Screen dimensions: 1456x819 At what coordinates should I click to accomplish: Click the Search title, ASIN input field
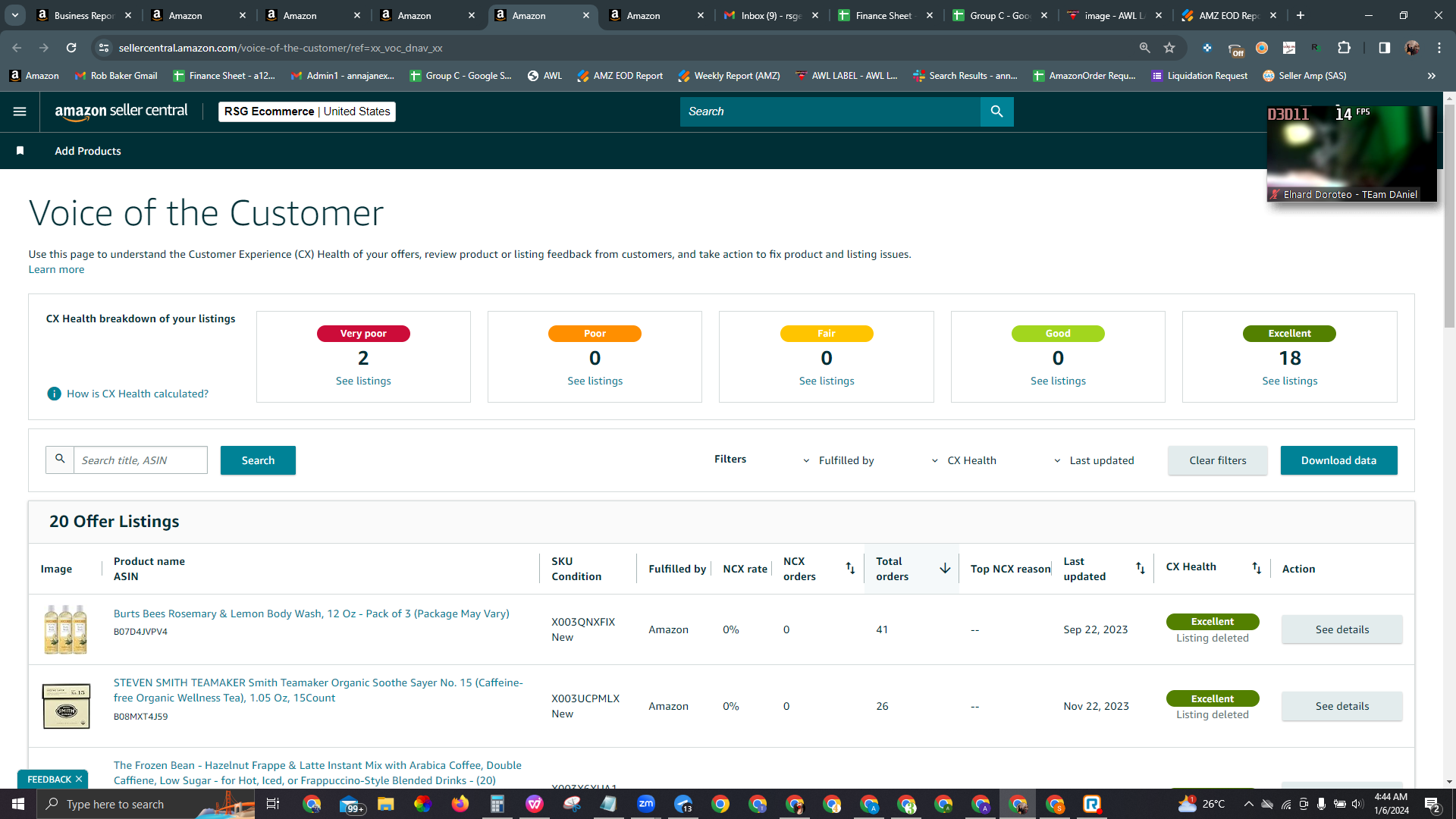click(x=140, y=460)
